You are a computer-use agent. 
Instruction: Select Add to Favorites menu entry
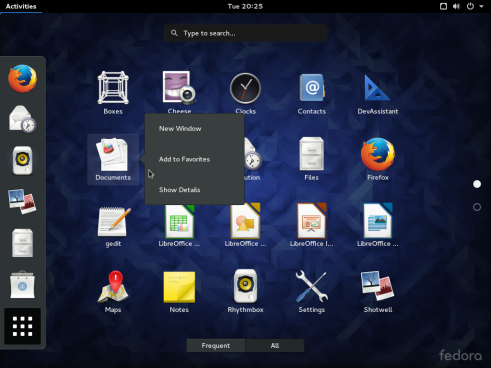click(184, 159)
